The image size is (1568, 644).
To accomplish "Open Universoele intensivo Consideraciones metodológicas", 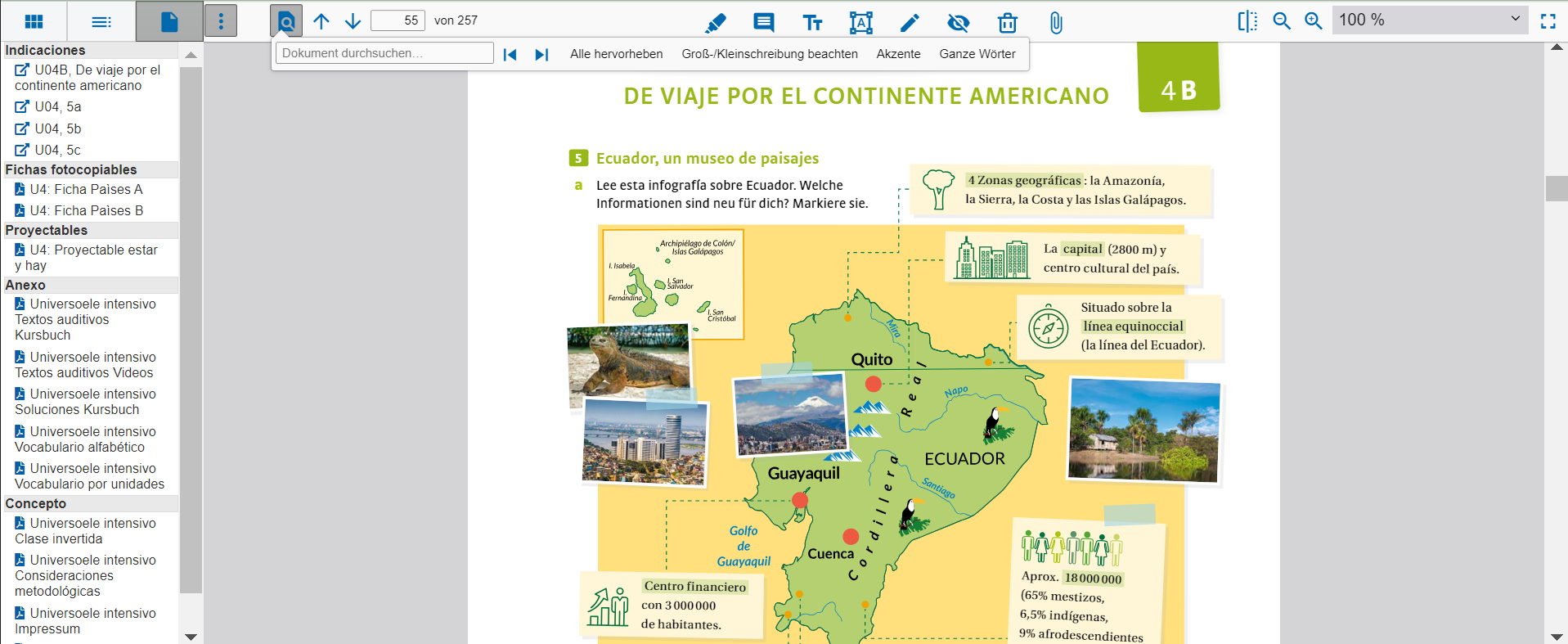I will click(86, 575).
